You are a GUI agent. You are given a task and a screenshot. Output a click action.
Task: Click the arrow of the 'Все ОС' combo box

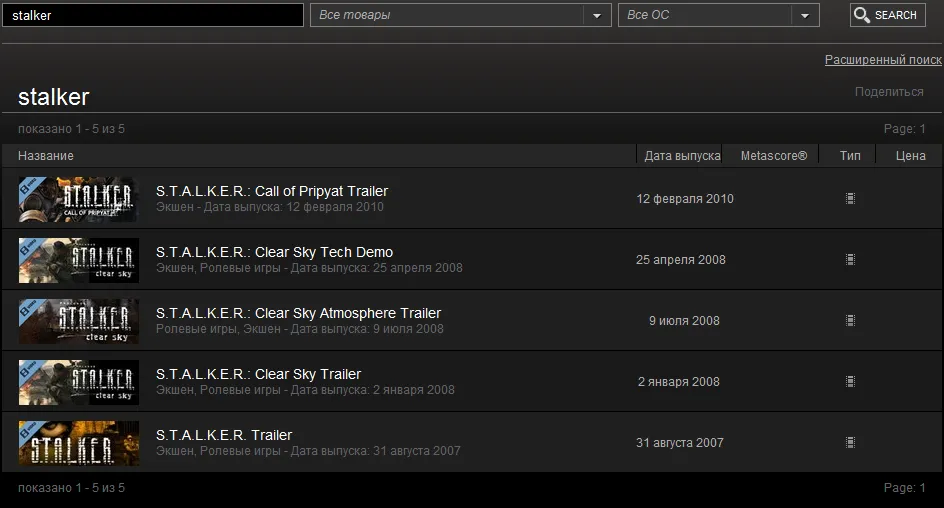(x=805, y=16)
